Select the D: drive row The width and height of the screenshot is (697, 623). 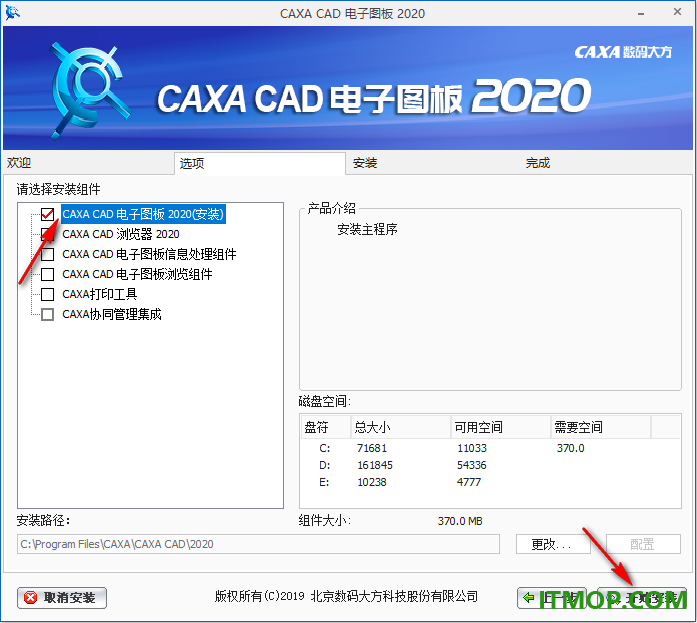pos(490,465)
